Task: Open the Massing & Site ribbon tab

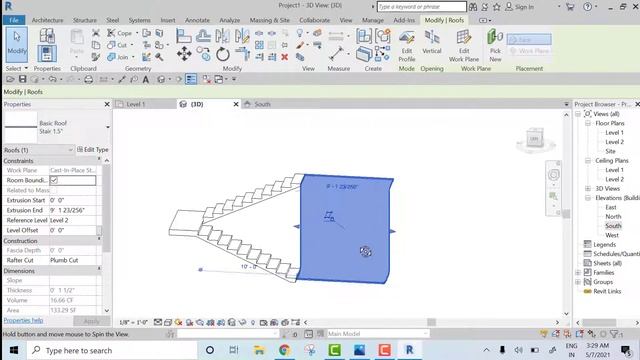Action: tap(269, 20)
